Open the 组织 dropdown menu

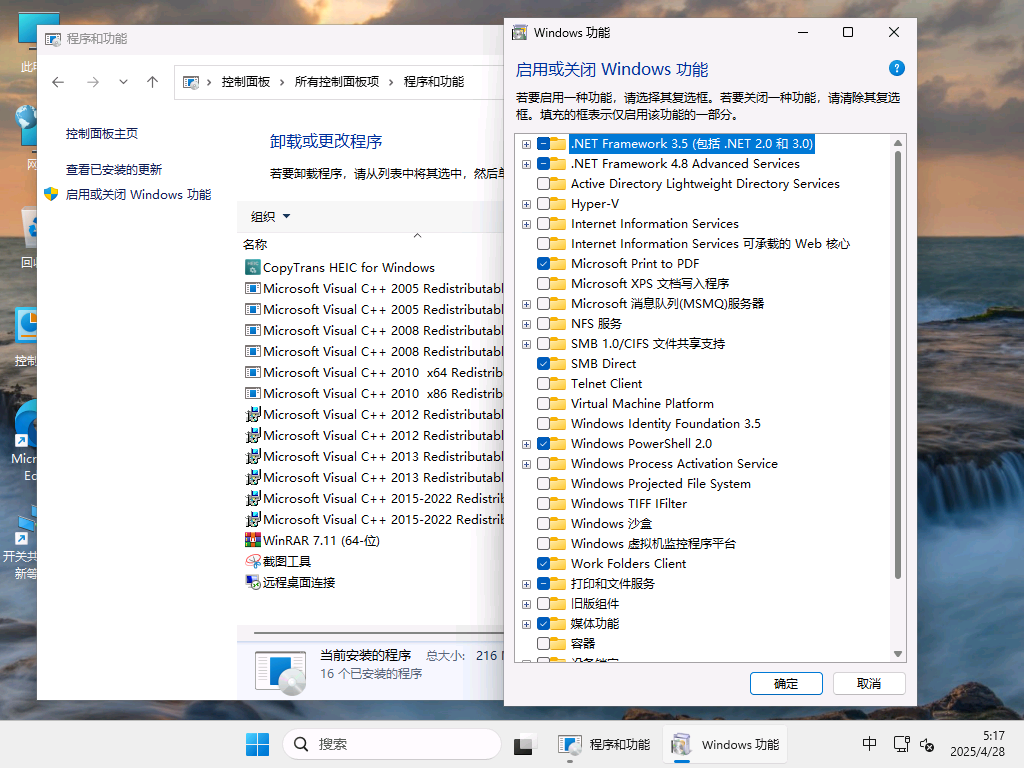tap(270, 216)
